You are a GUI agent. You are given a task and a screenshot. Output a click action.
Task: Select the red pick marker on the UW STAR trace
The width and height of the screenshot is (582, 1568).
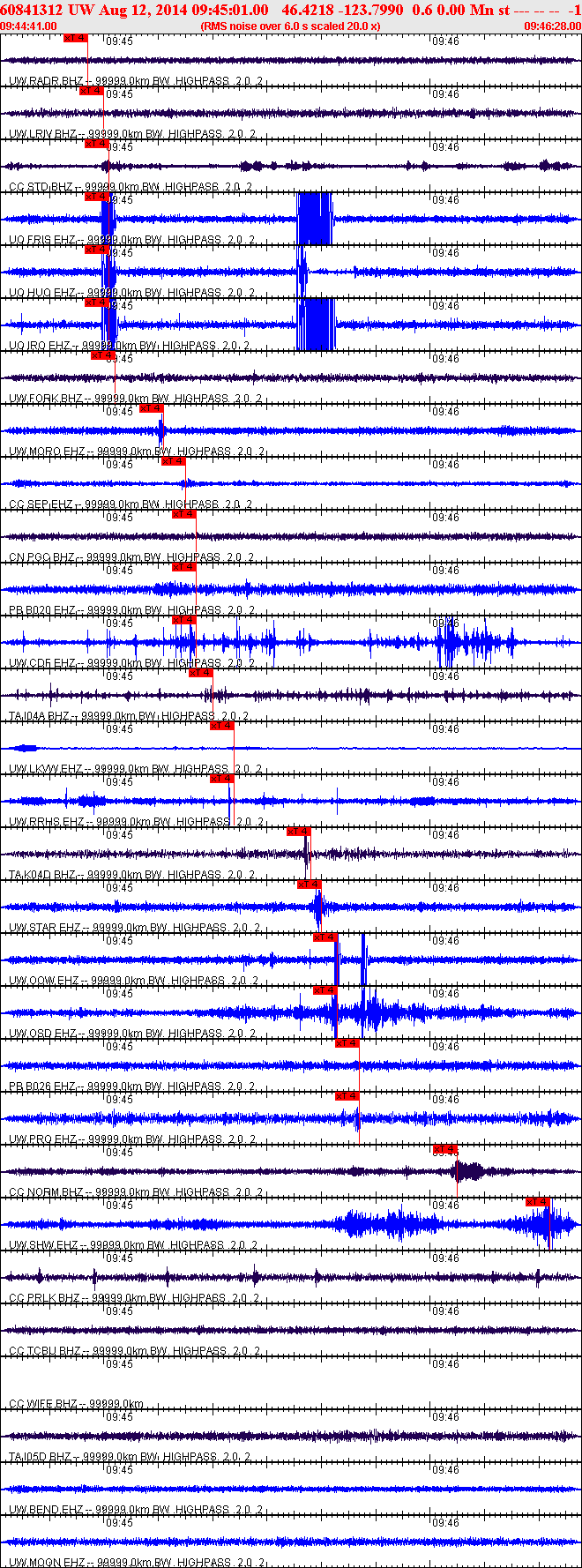point(310,885)
